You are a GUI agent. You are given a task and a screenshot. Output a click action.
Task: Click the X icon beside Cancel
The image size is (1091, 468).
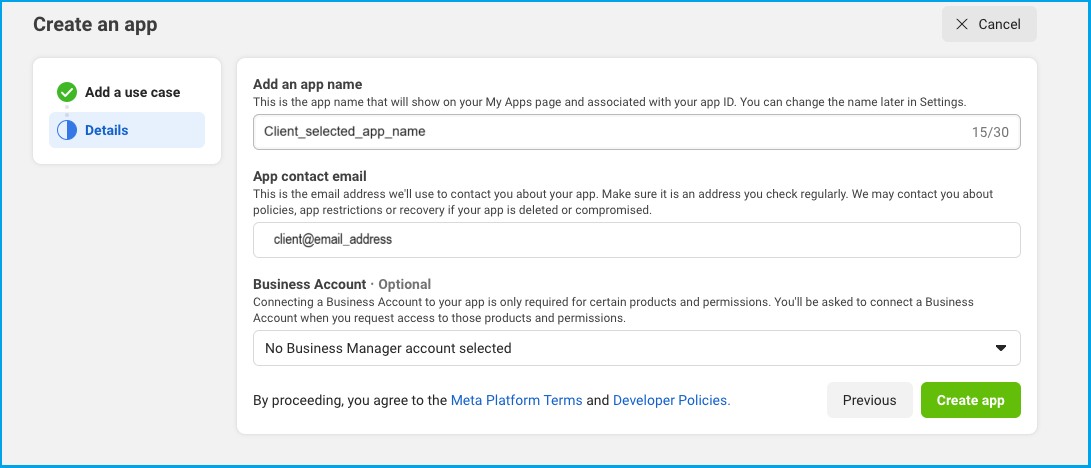pos(962,24)
